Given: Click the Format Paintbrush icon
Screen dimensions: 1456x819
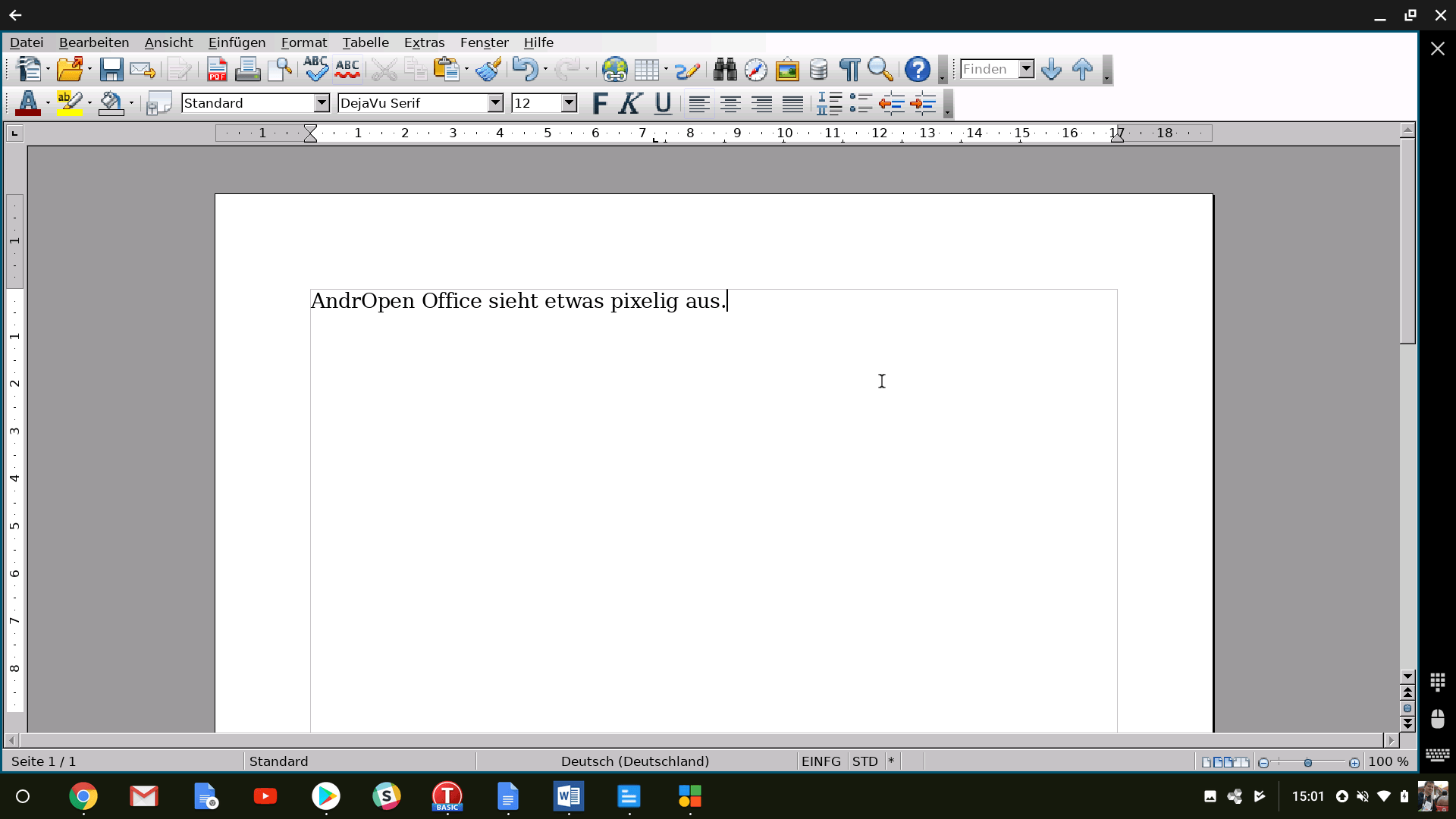Looking at the screenshot, I should point(488,70).
